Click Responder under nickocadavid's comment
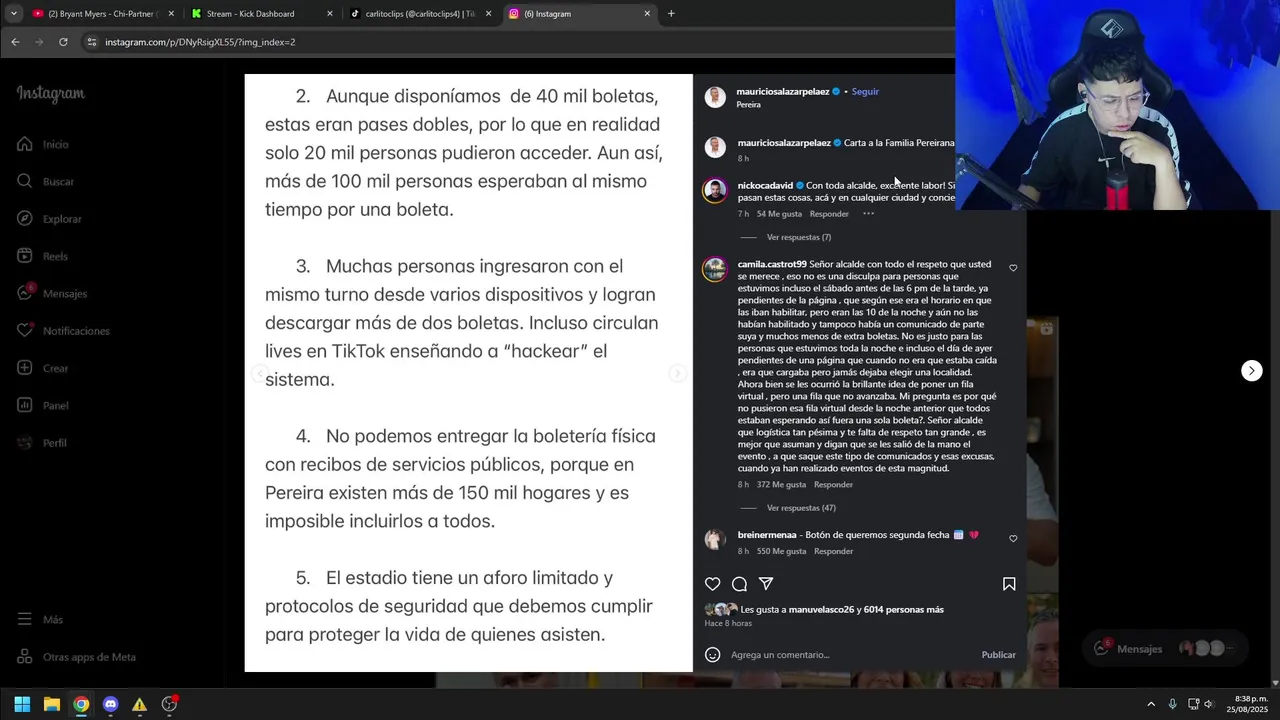1280x720 pixels. coord(829,214)
